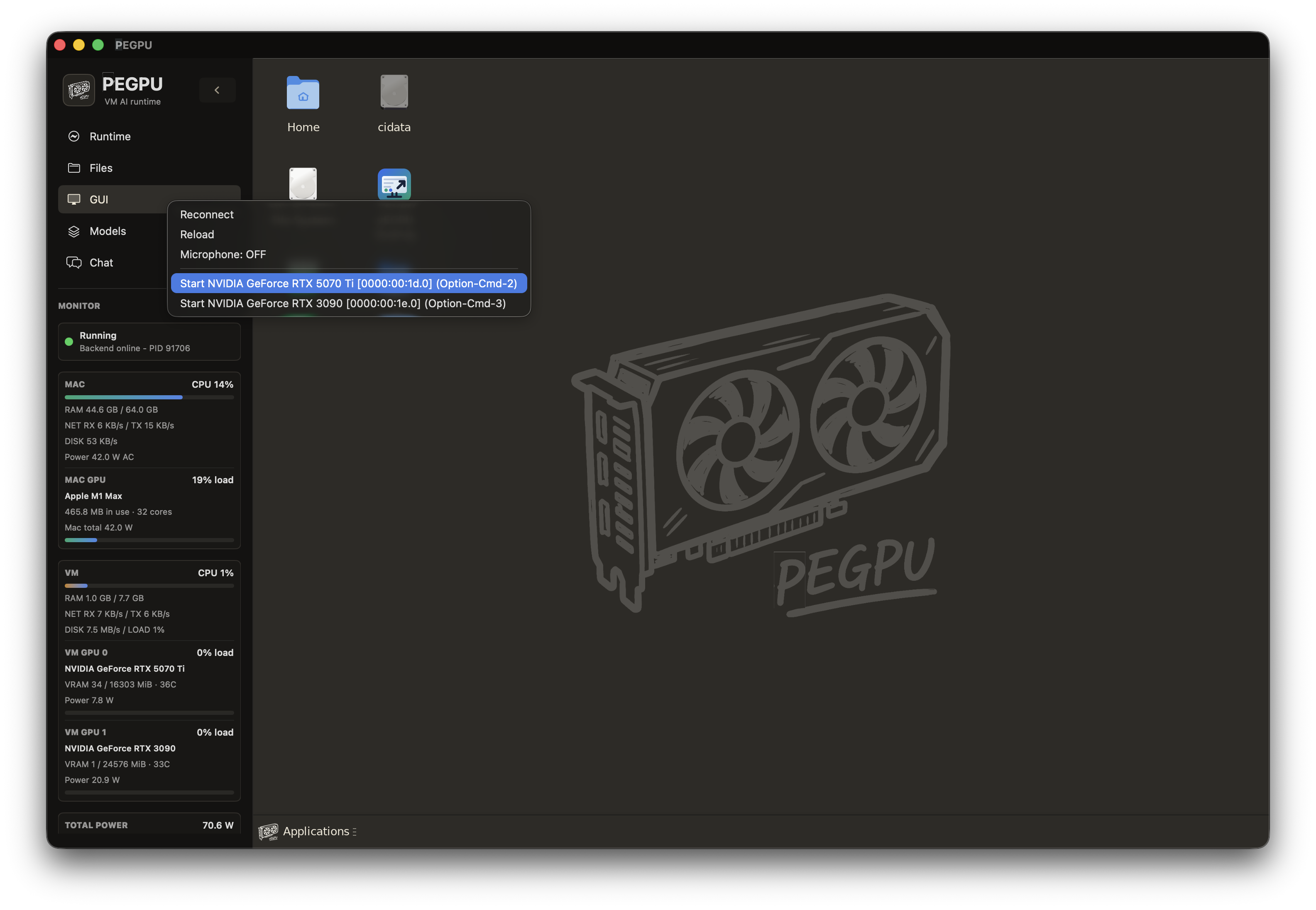Viewport: 1316px width, 910px height.
Task: Click the green Running status dot
Action: pyautogui.click(x=69, y=342)
